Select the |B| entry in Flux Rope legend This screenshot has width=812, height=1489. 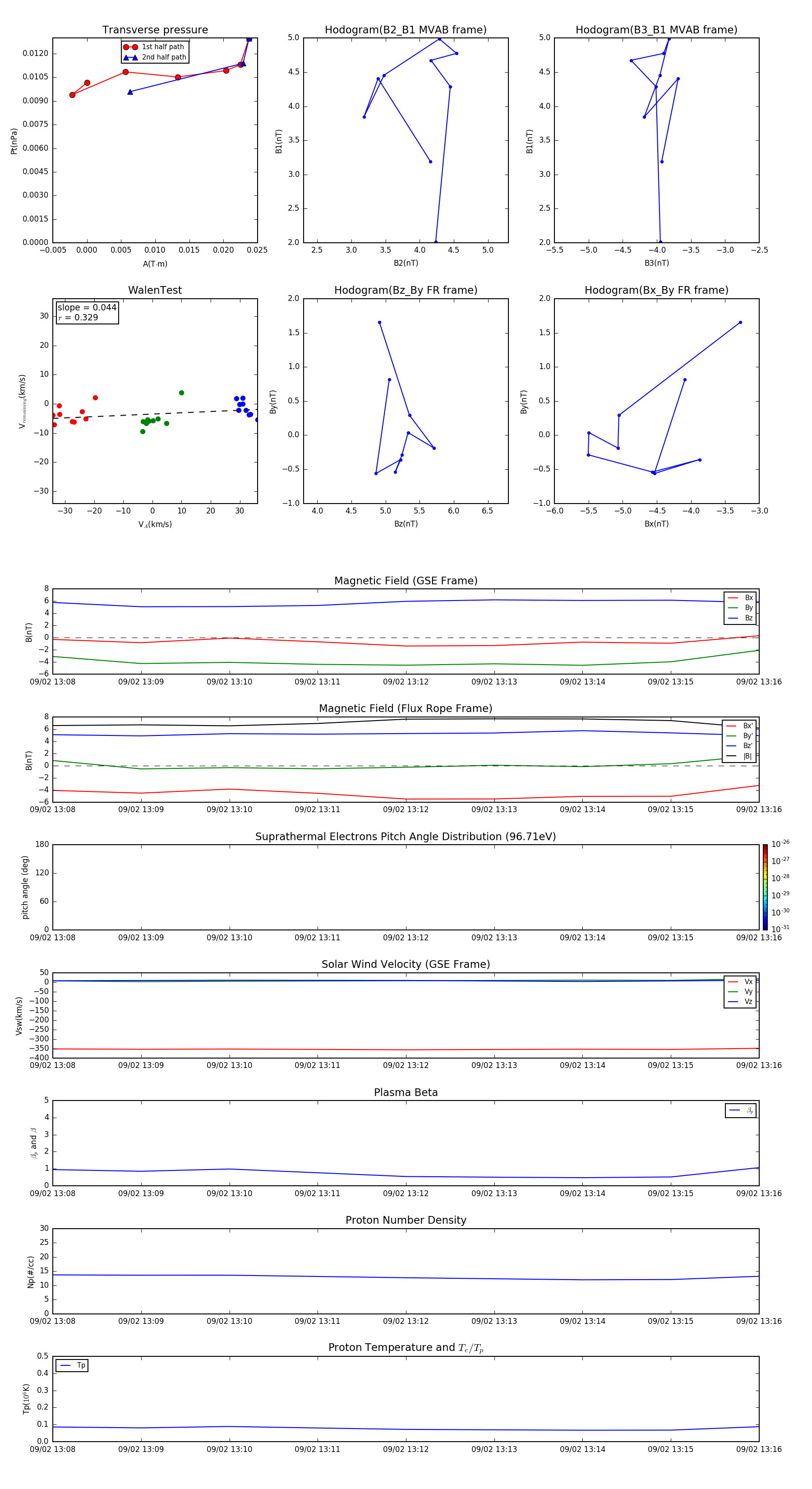click(740, 756)
